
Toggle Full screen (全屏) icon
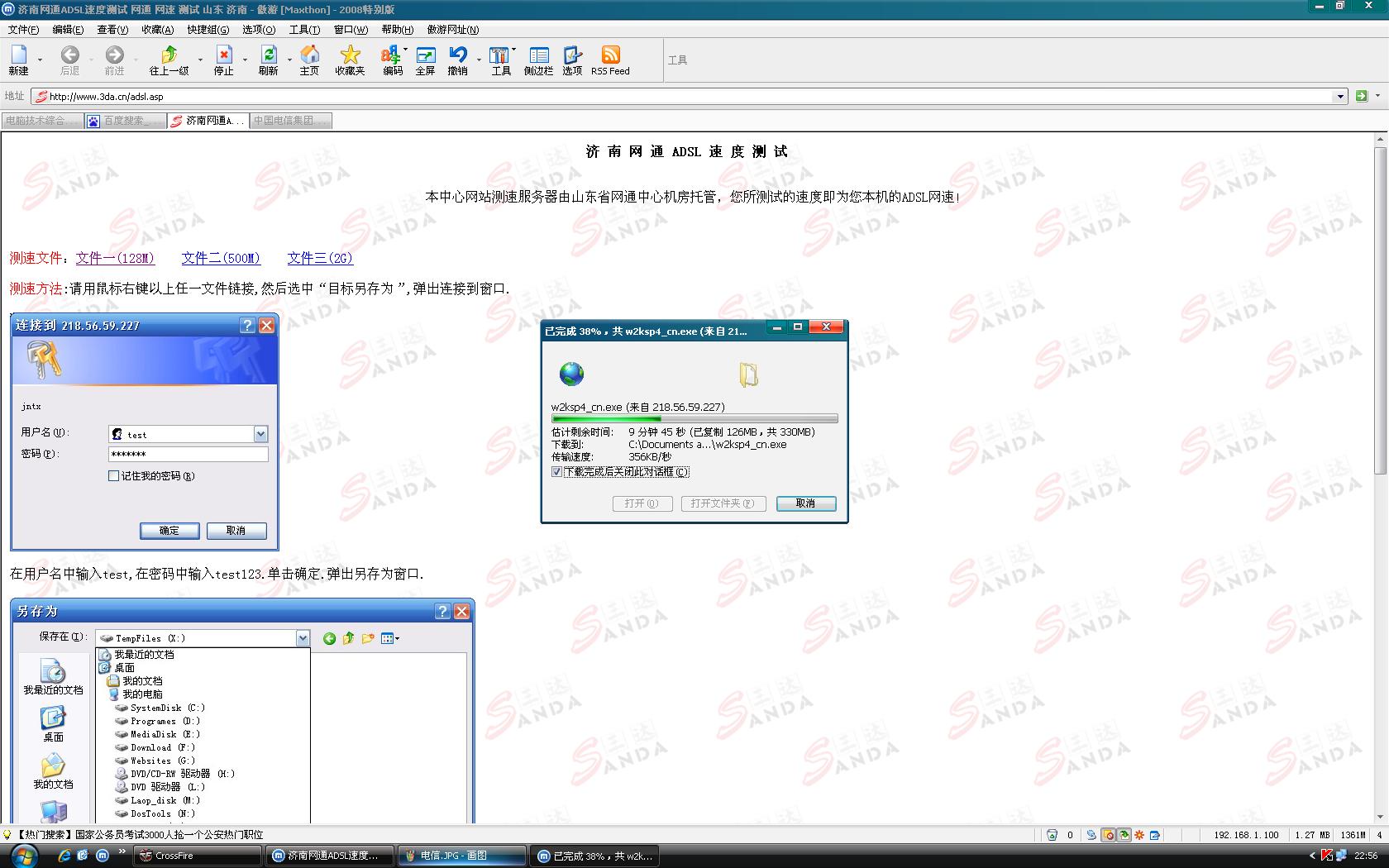click(425, 55)
